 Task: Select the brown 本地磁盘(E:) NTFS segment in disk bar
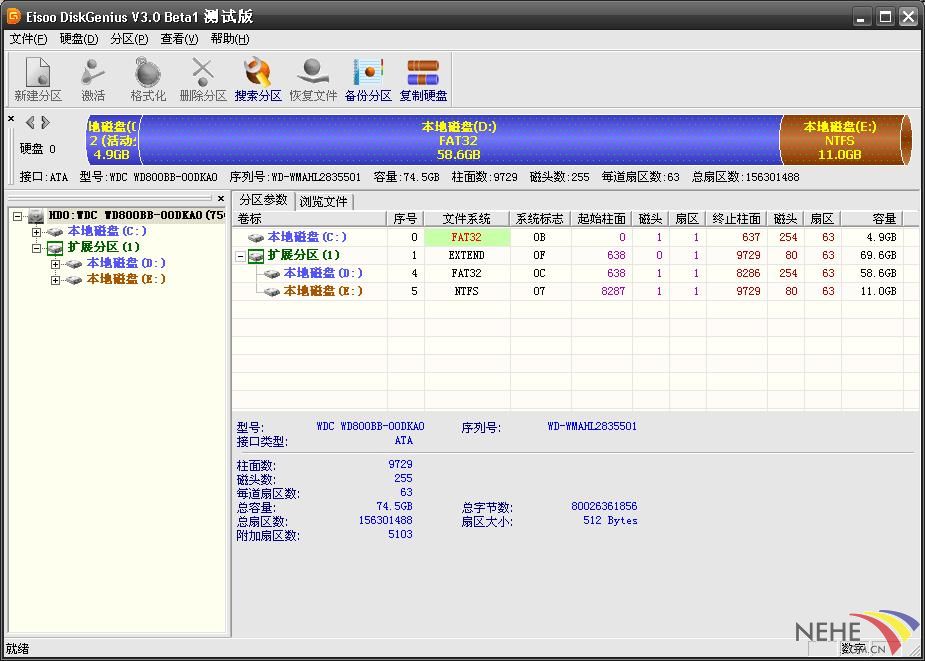click(841, 140)
